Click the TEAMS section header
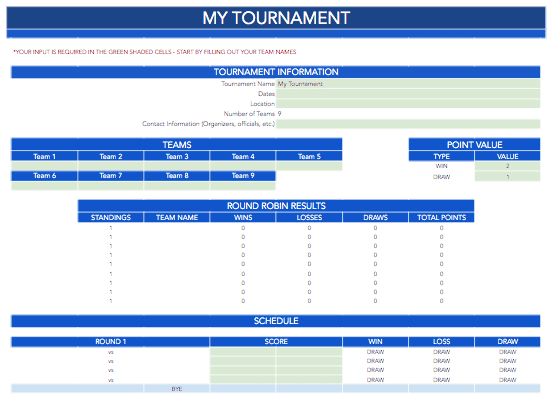Viewport: 553px width, 403px height. coord(177,145)
